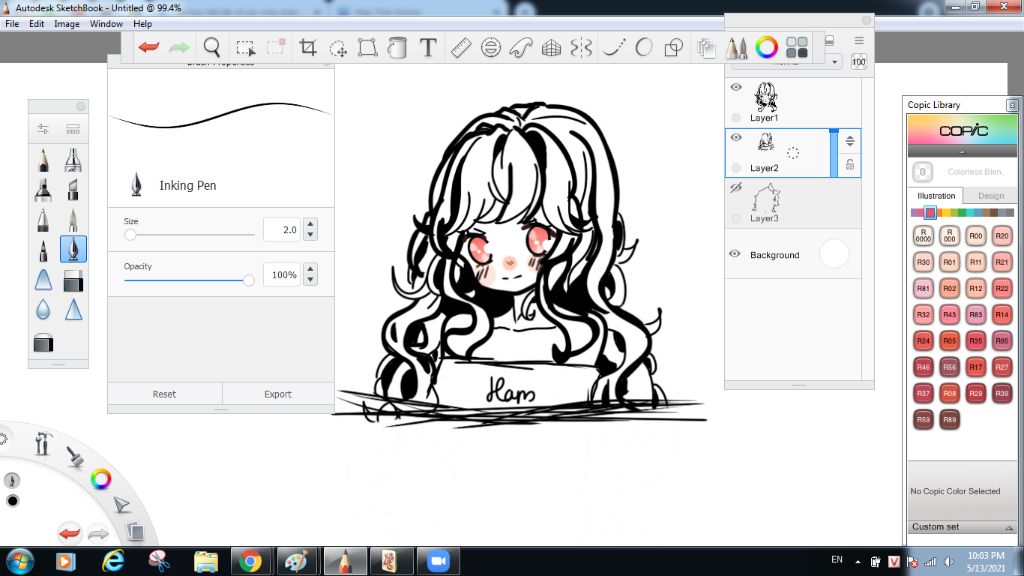Expand the Custom set section

(1009, 527)
